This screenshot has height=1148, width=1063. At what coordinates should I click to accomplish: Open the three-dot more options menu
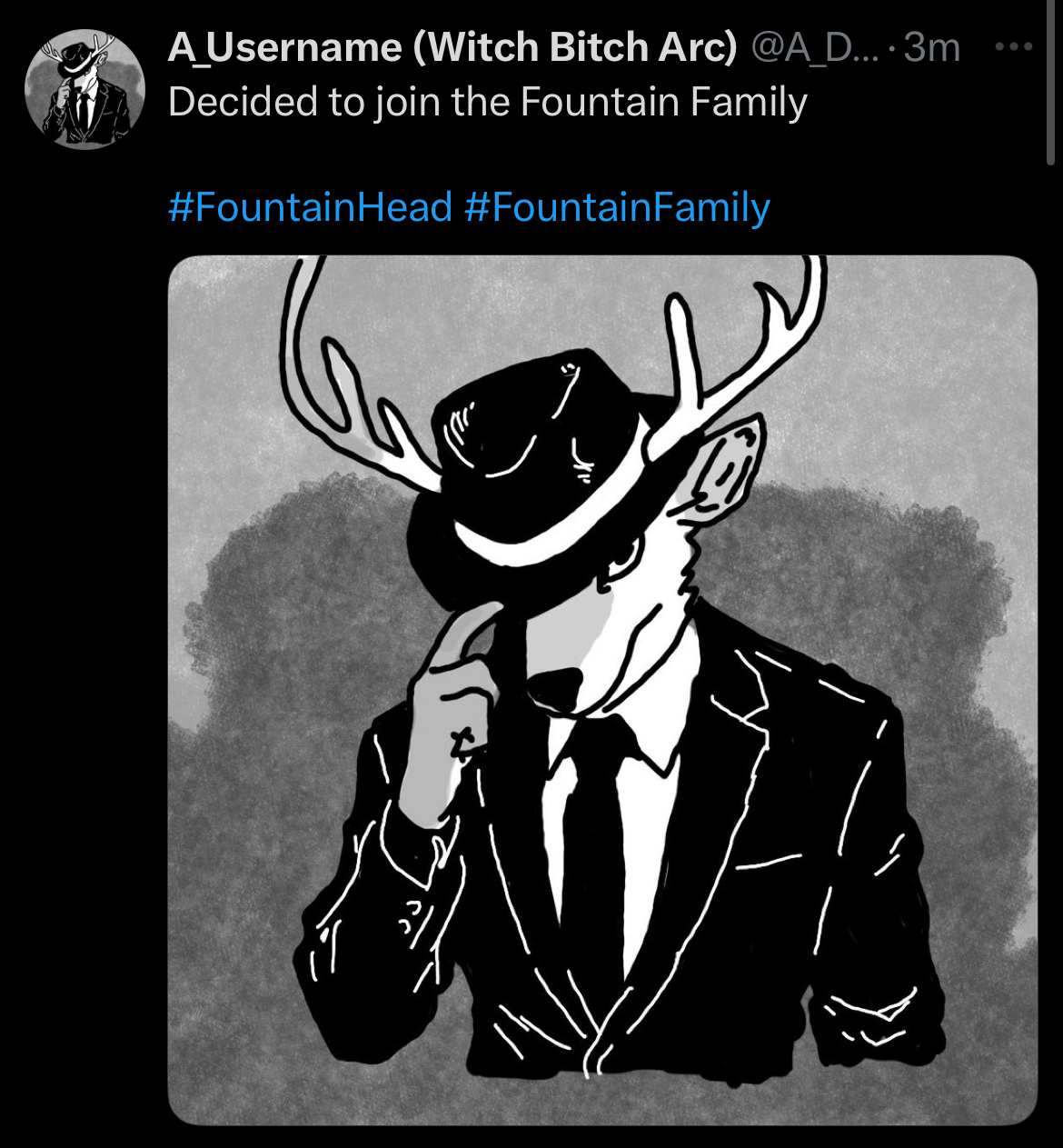click(1014, 46)
